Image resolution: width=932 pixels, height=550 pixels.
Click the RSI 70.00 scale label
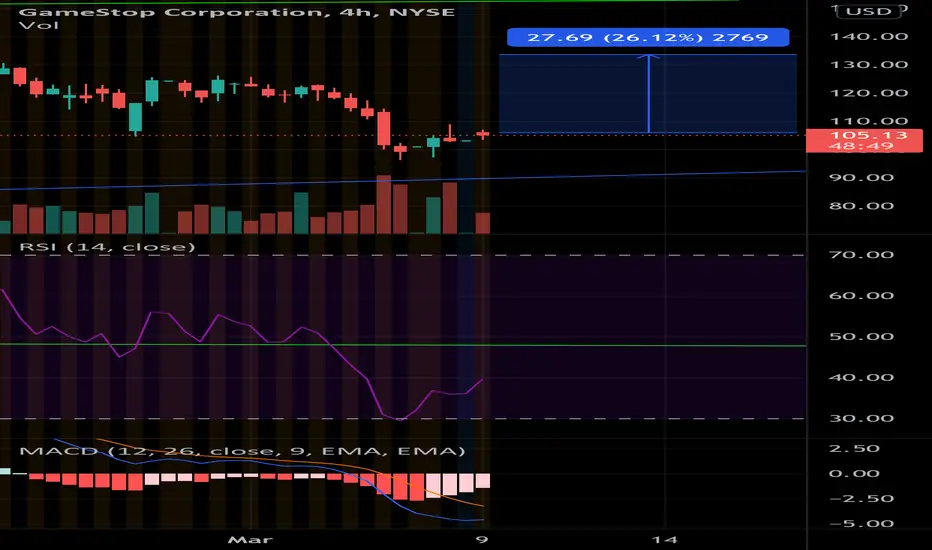coord(861,255)
